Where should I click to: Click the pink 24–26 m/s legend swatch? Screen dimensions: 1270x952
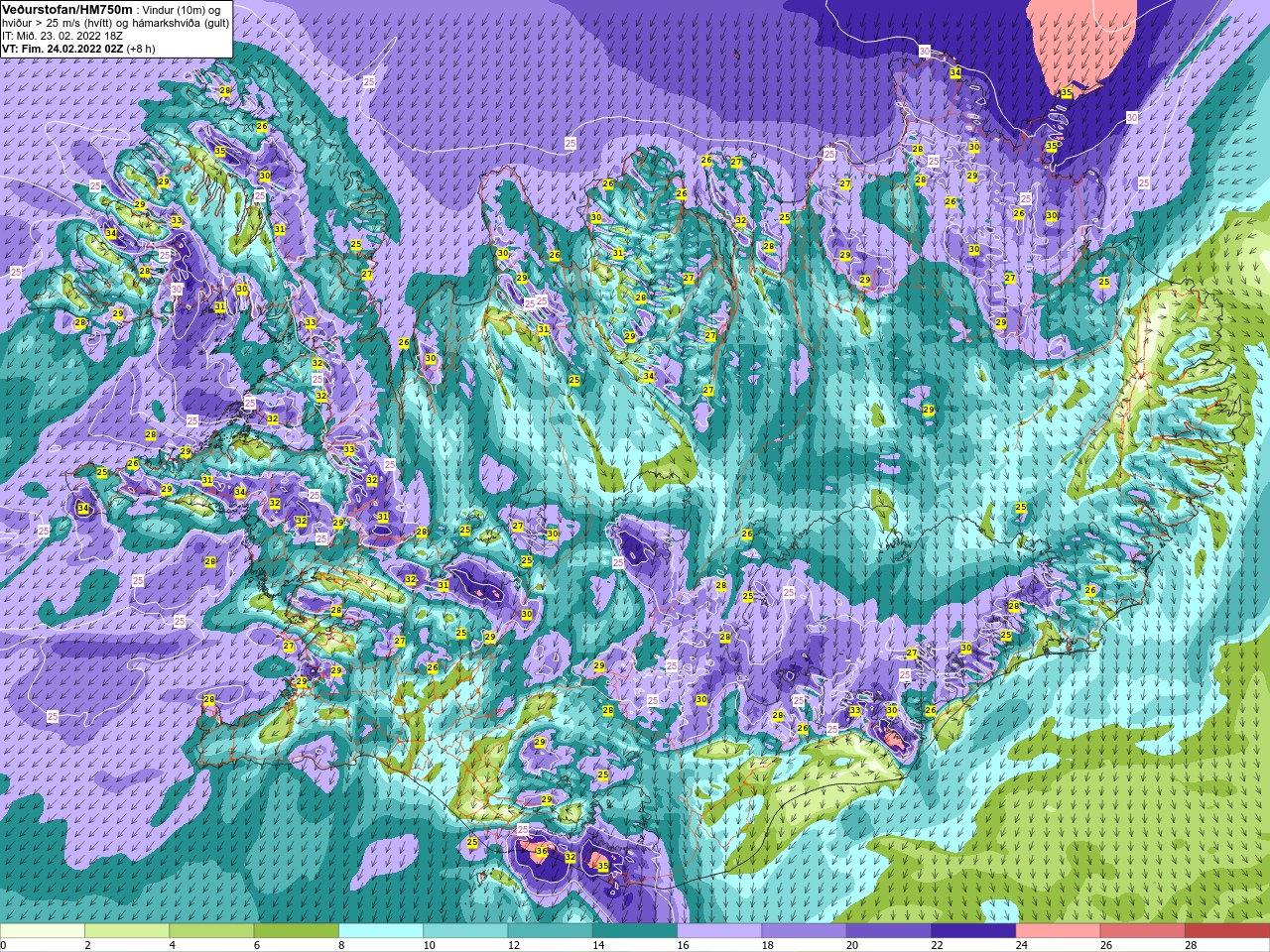click(1058, 931)
